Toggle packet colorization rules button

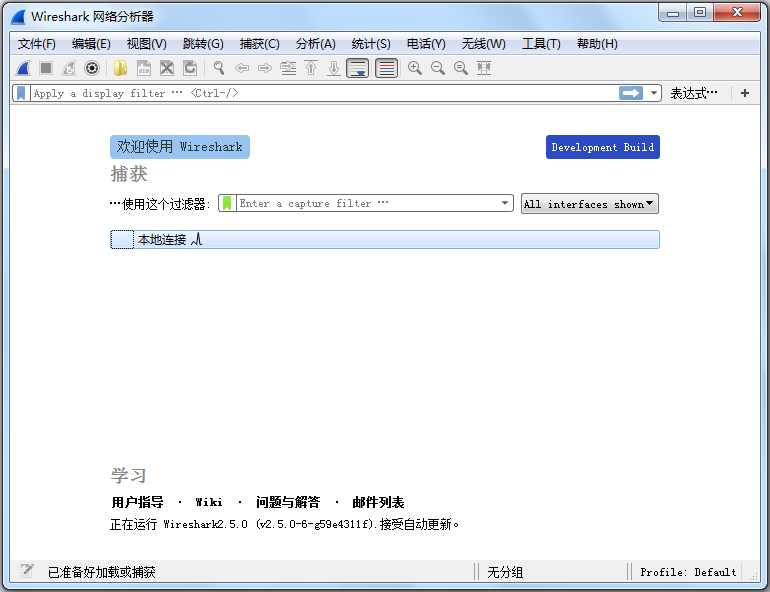tap(386, 68)
